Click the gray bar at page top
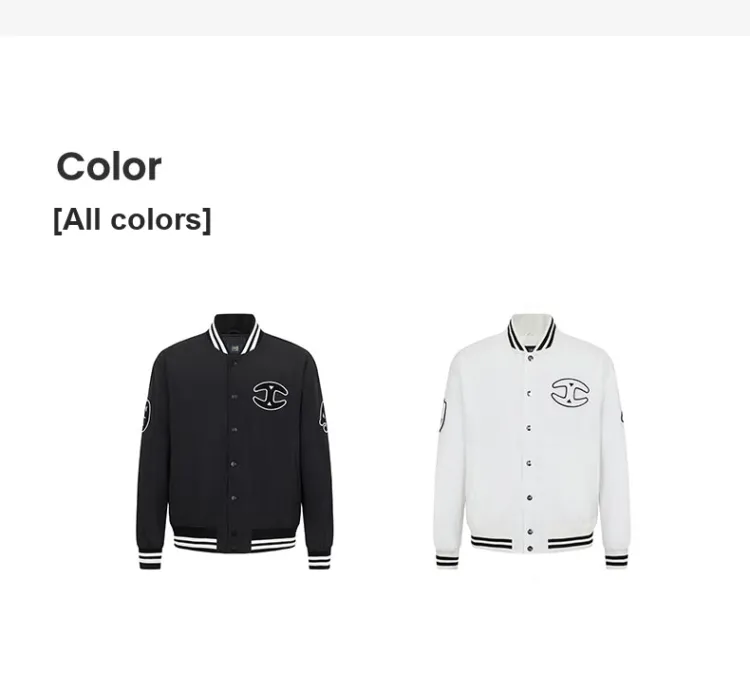 (375, 18)
